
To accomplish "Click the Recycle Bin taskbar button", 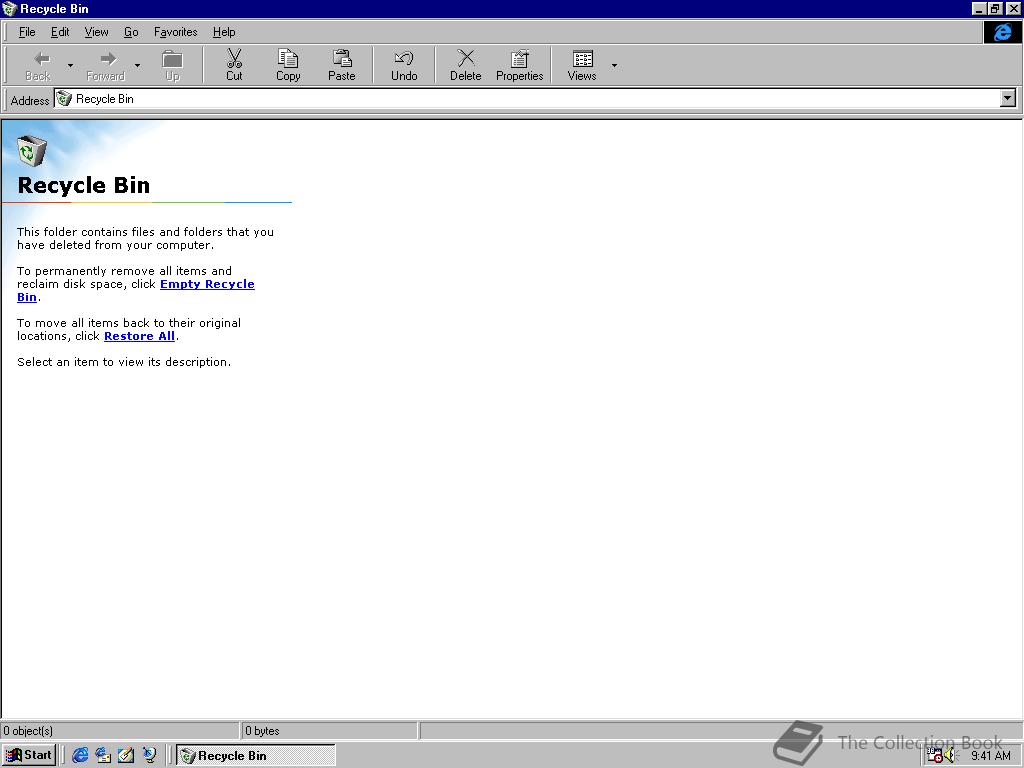I will coord(256,755).
